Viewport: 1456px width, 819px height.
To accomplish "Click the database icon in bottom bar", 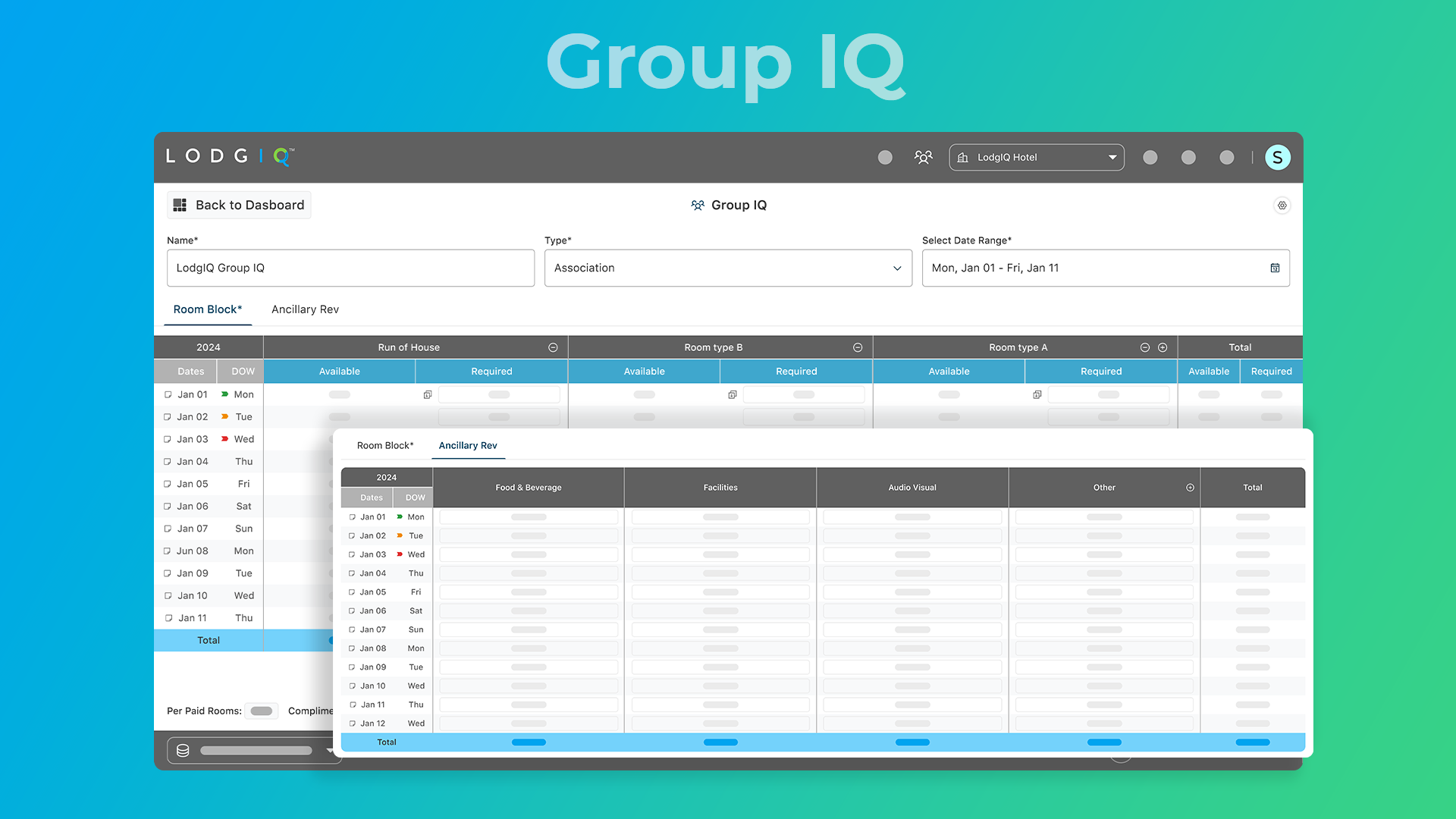I will click(183, 750).
